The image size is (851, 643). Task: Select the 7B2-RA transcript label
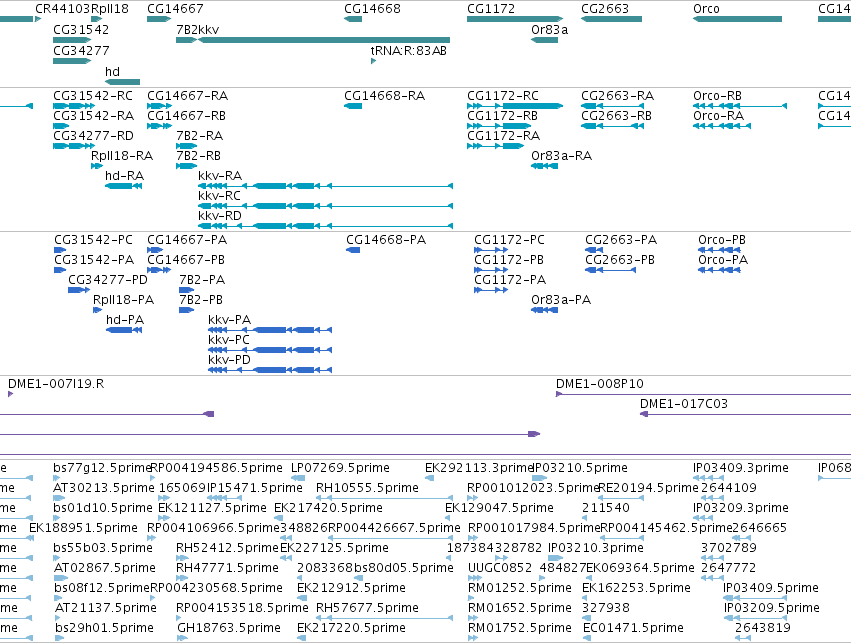pyautogui.click(x=199, y=136)
